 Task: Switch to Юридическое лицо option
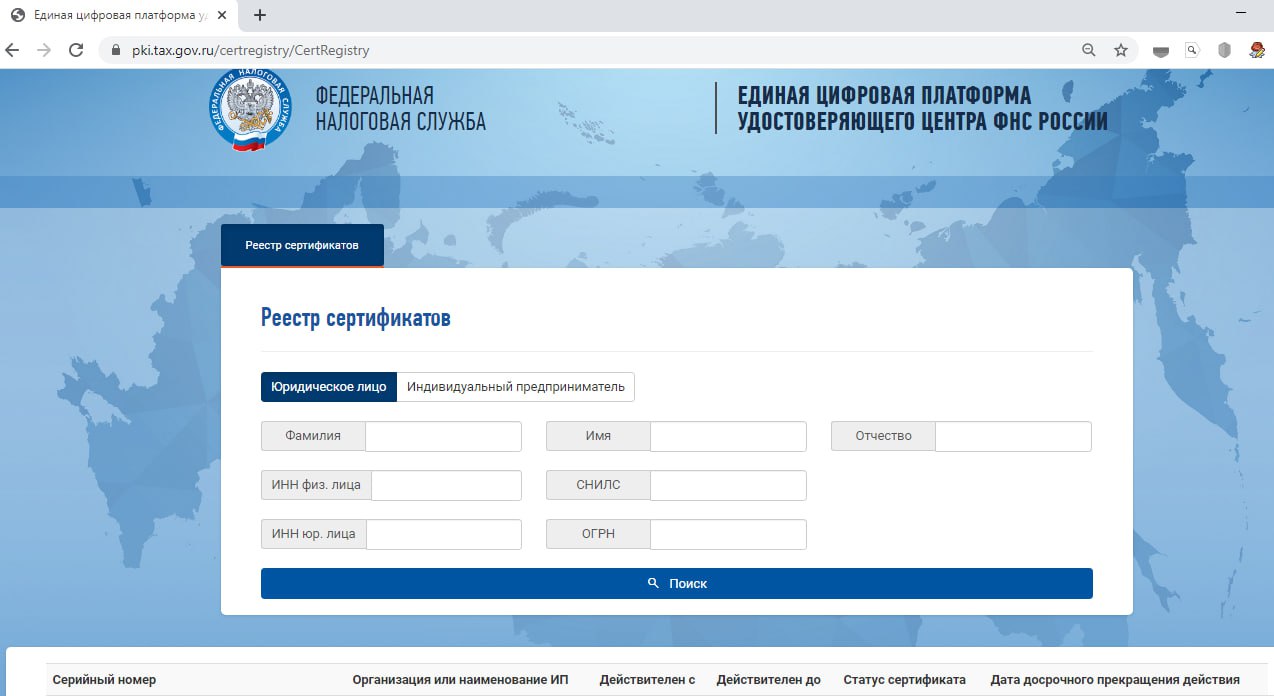(329, 387)
